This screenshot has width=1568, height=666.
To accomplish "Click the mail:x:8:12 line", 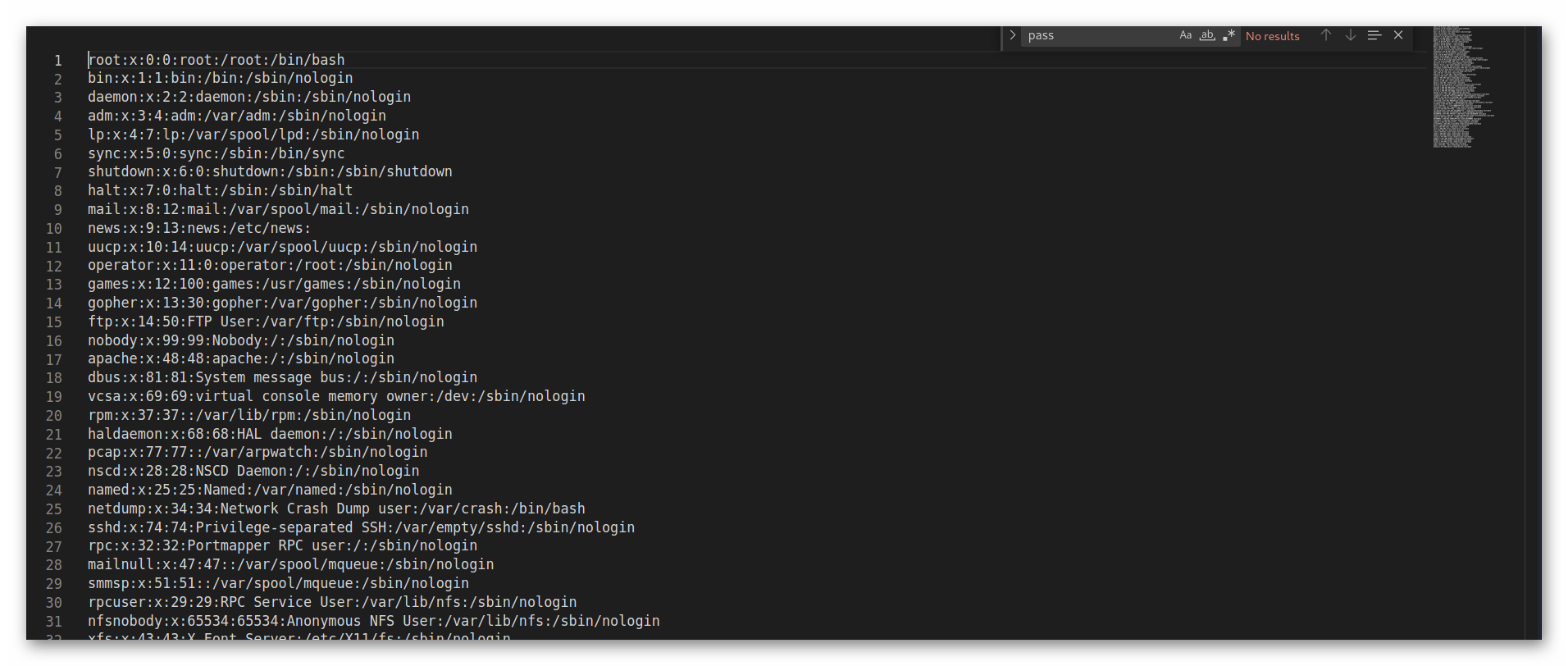I will click(279, 209).
